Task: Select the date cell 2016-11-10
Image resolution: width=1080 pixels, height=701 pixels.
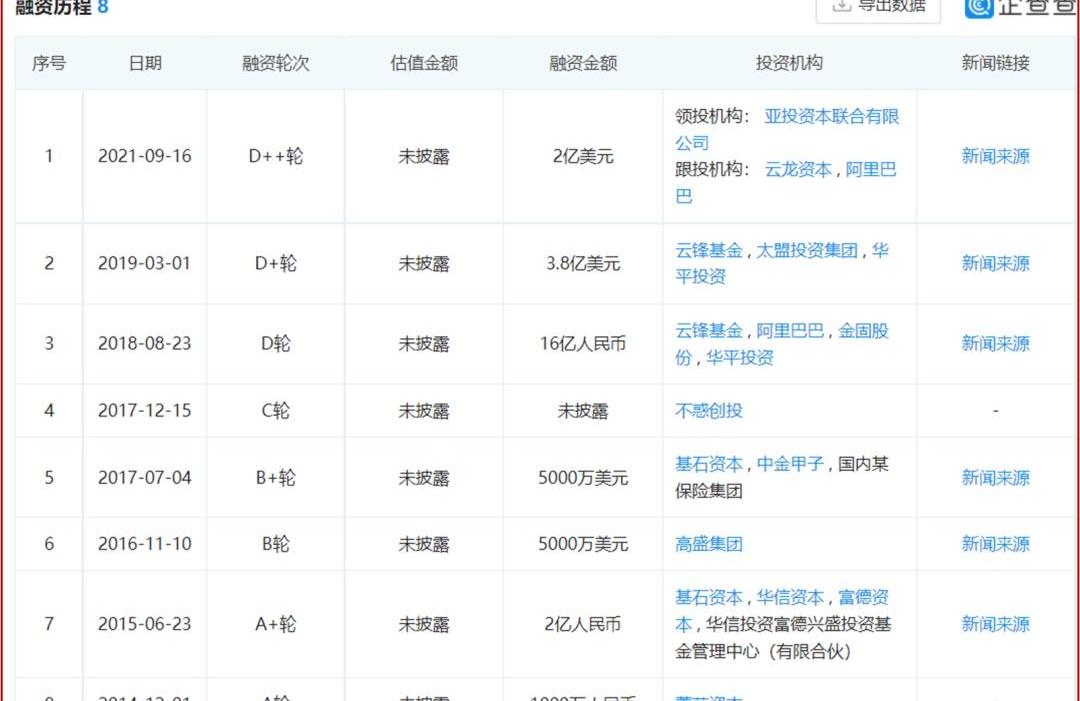Action: click(145, 544)
